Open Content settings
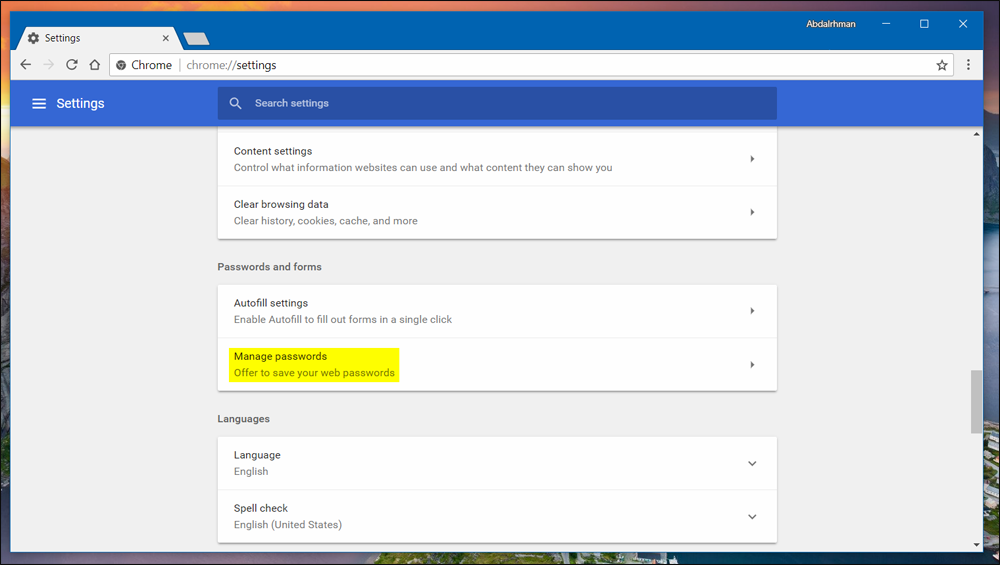Screen dimensions: 1000x565 coord(497,159)
